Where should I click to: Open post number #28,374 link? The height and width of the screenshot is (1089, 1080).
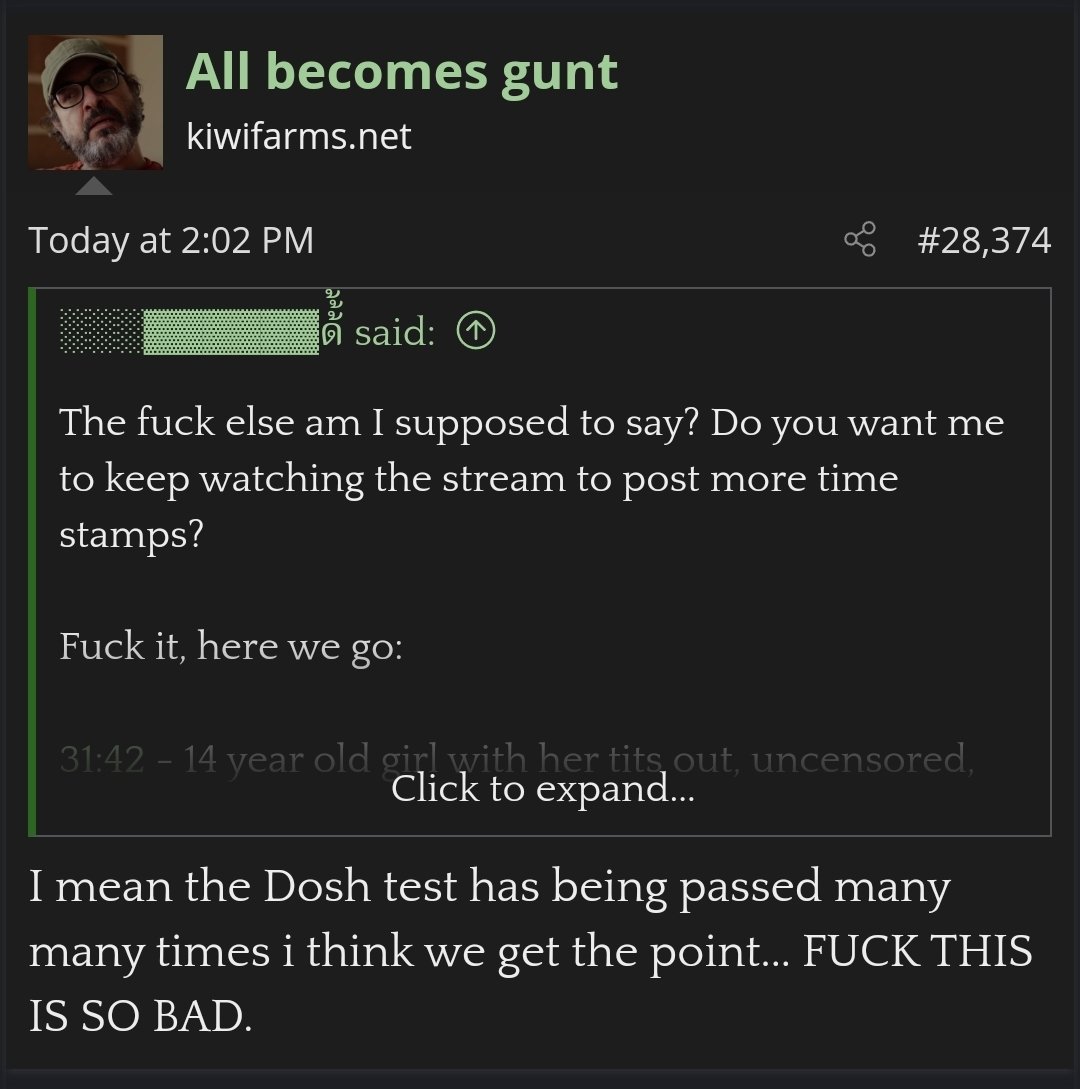[x=983, y=240]
